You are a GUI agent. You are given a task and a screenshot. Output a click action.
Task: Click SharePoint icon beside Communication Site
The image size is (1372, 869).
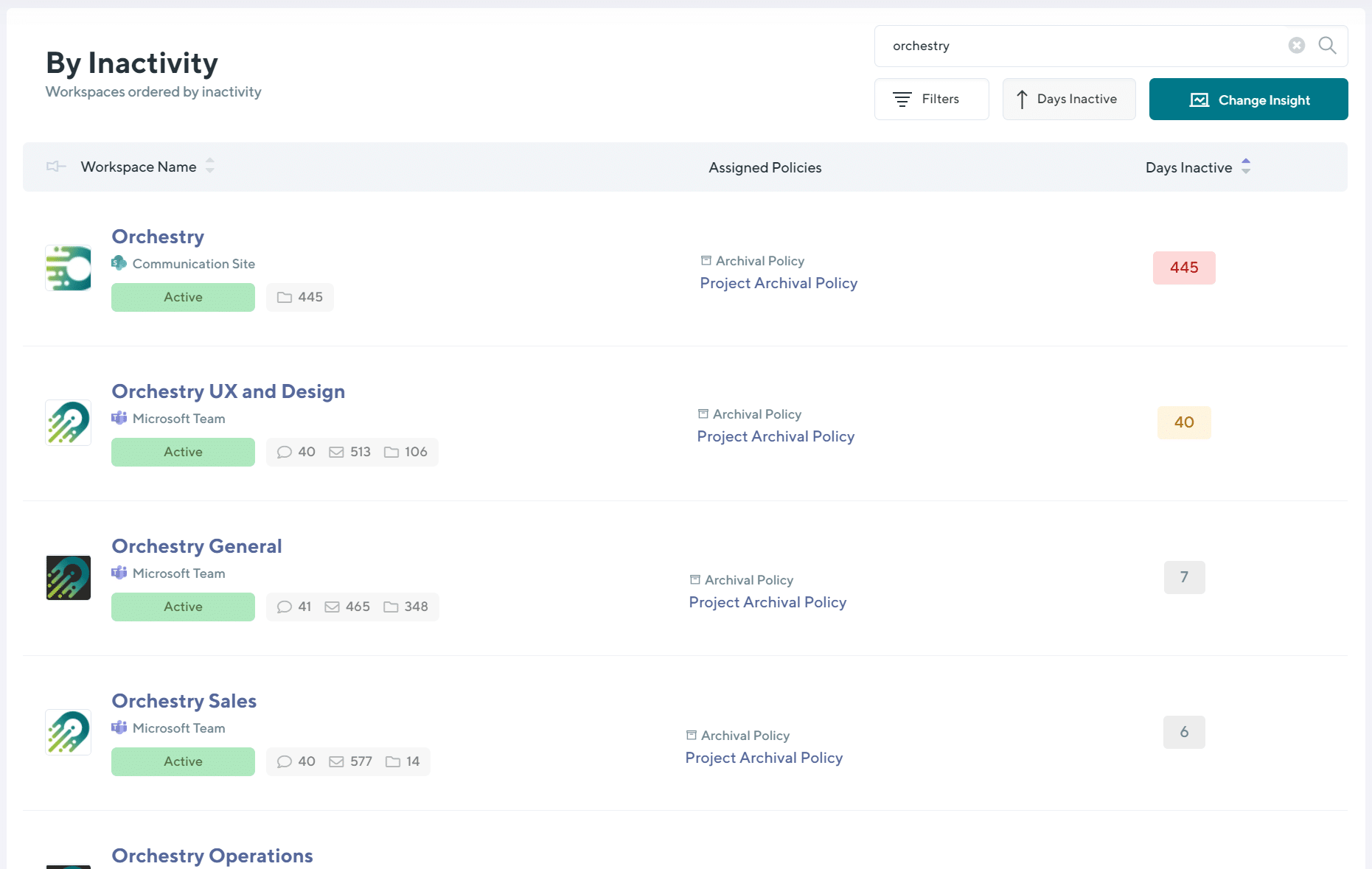tap(119, 263)
